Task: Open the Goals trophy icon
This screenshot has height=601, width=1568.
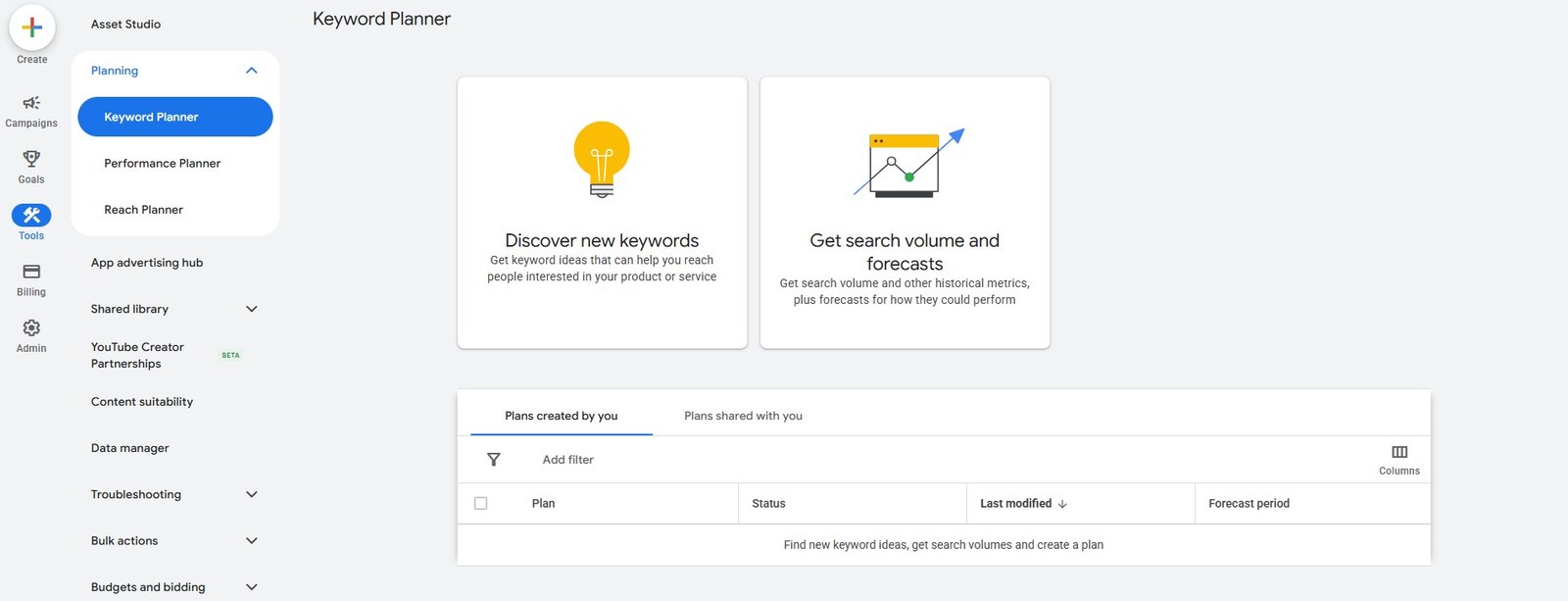Action: (31, 159)
